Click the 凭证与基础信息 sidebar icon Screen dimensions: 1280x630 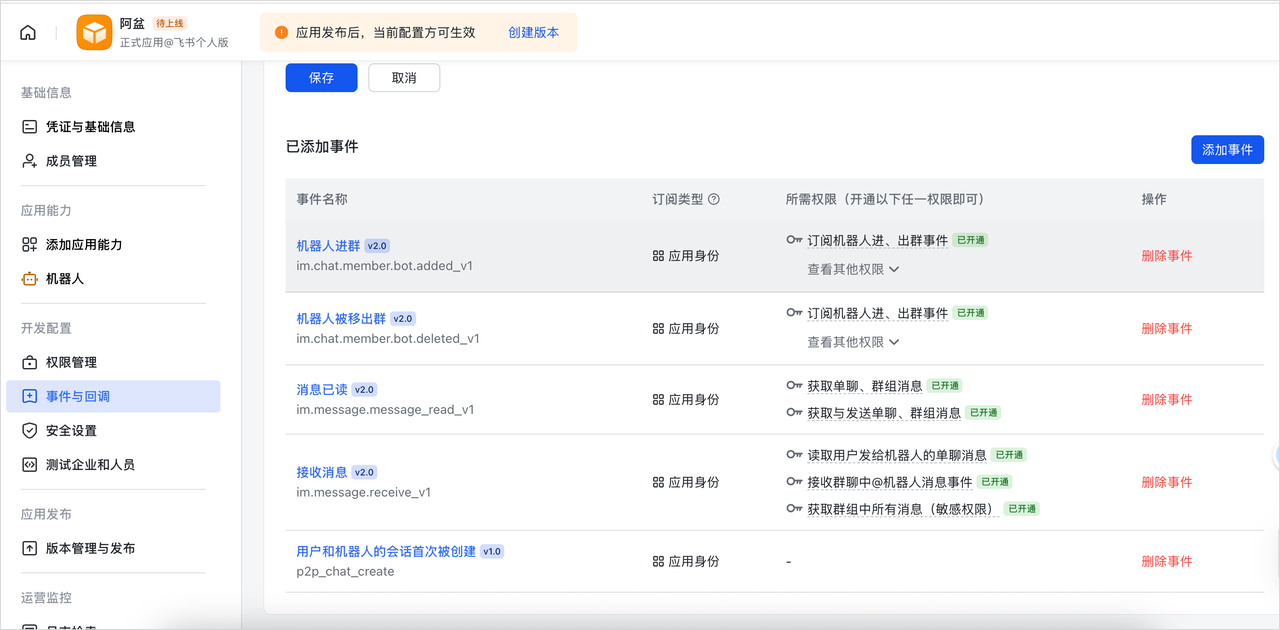[x=29, y=127]
